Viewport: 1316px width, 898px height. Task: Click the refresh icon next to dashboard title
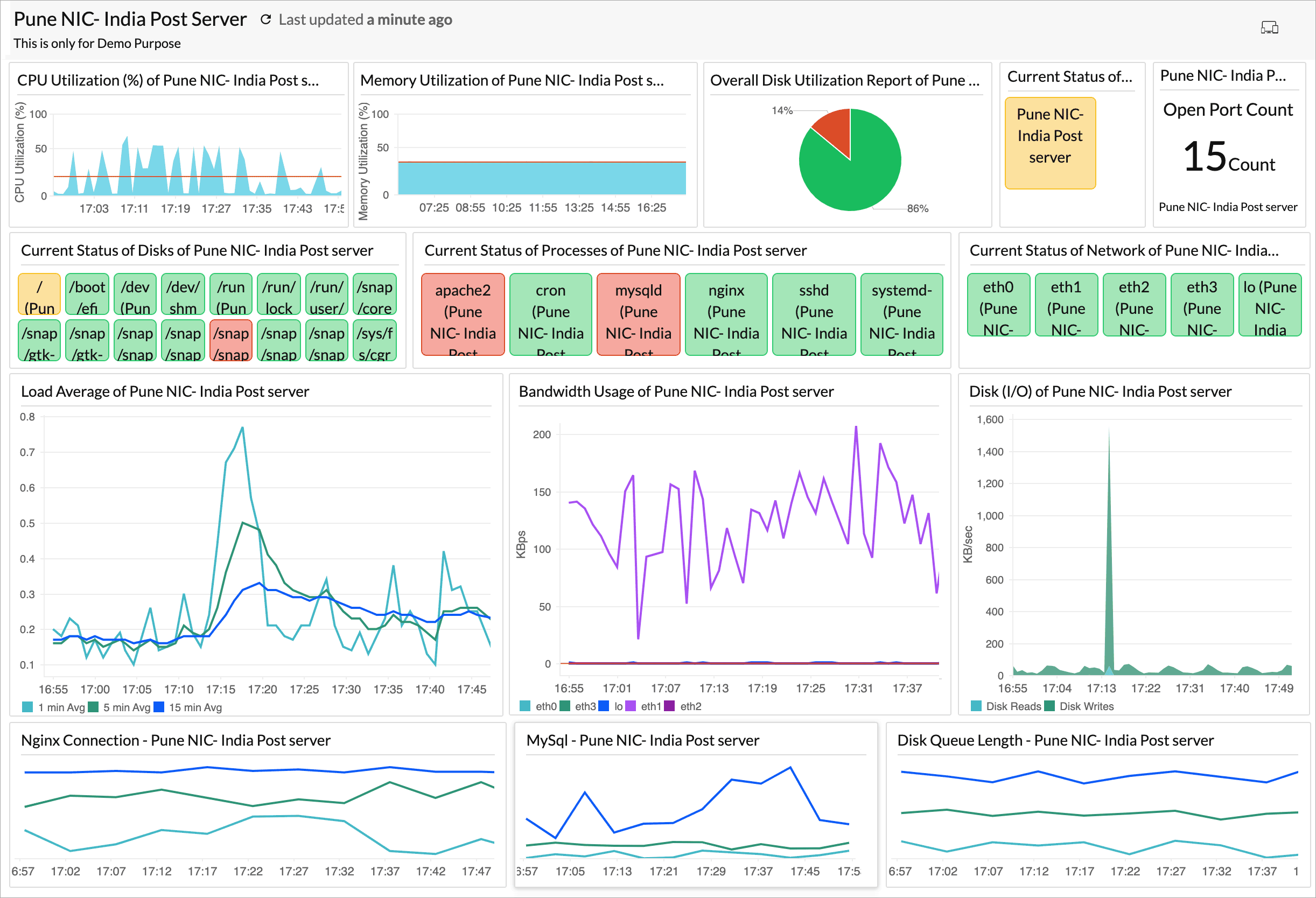click(x=265, y=19)
